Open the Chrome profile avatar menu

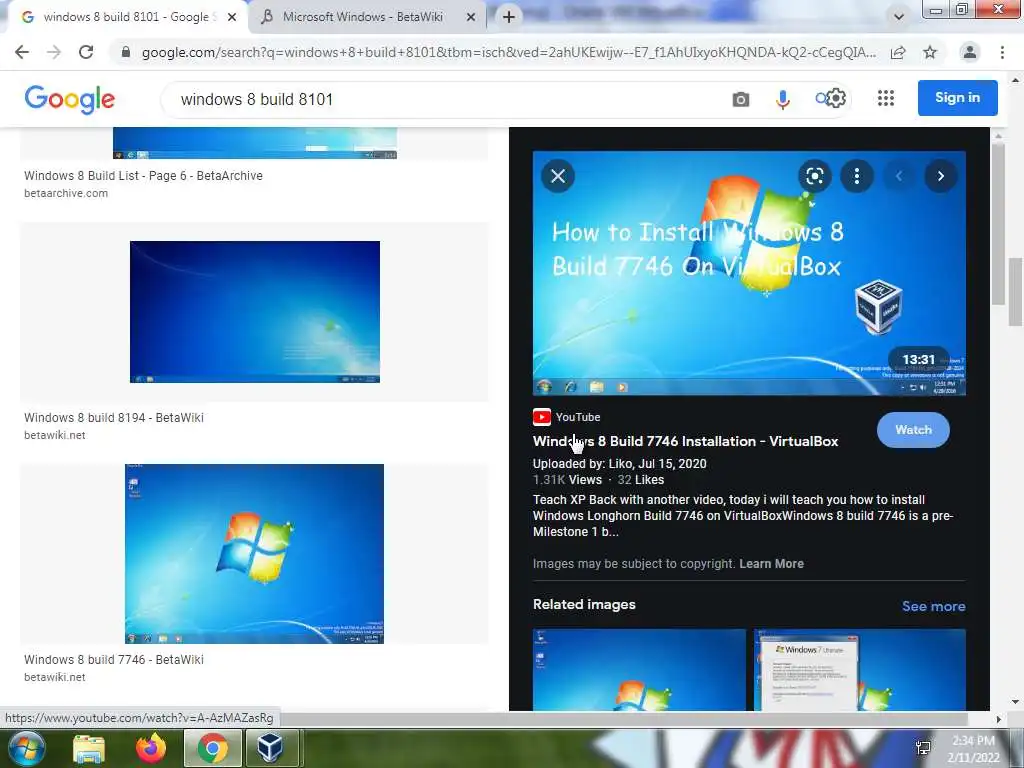click(970, 52)
